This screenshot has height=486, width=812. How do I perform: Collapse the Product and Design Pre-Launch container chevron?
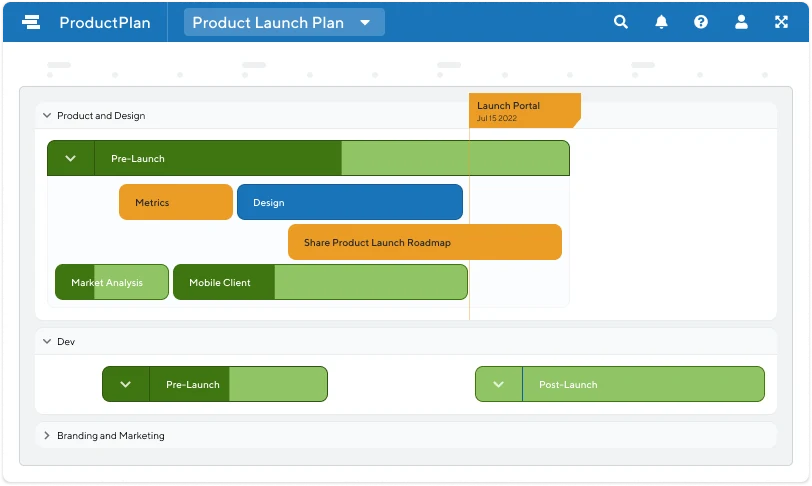point(71,158)
